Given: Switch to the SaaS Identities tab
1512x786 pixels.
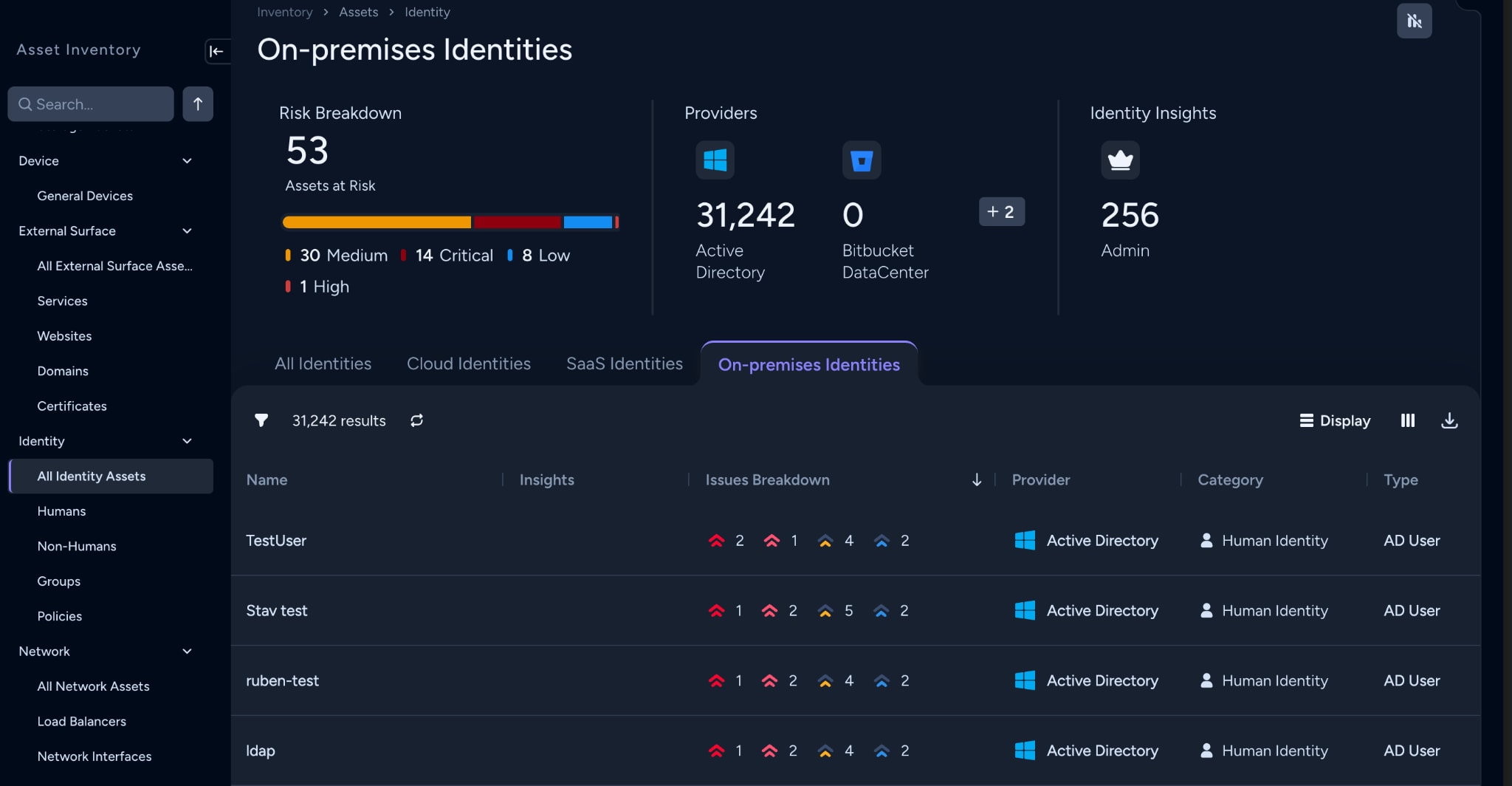Looking at the screenshot, I should coord(625,363).
